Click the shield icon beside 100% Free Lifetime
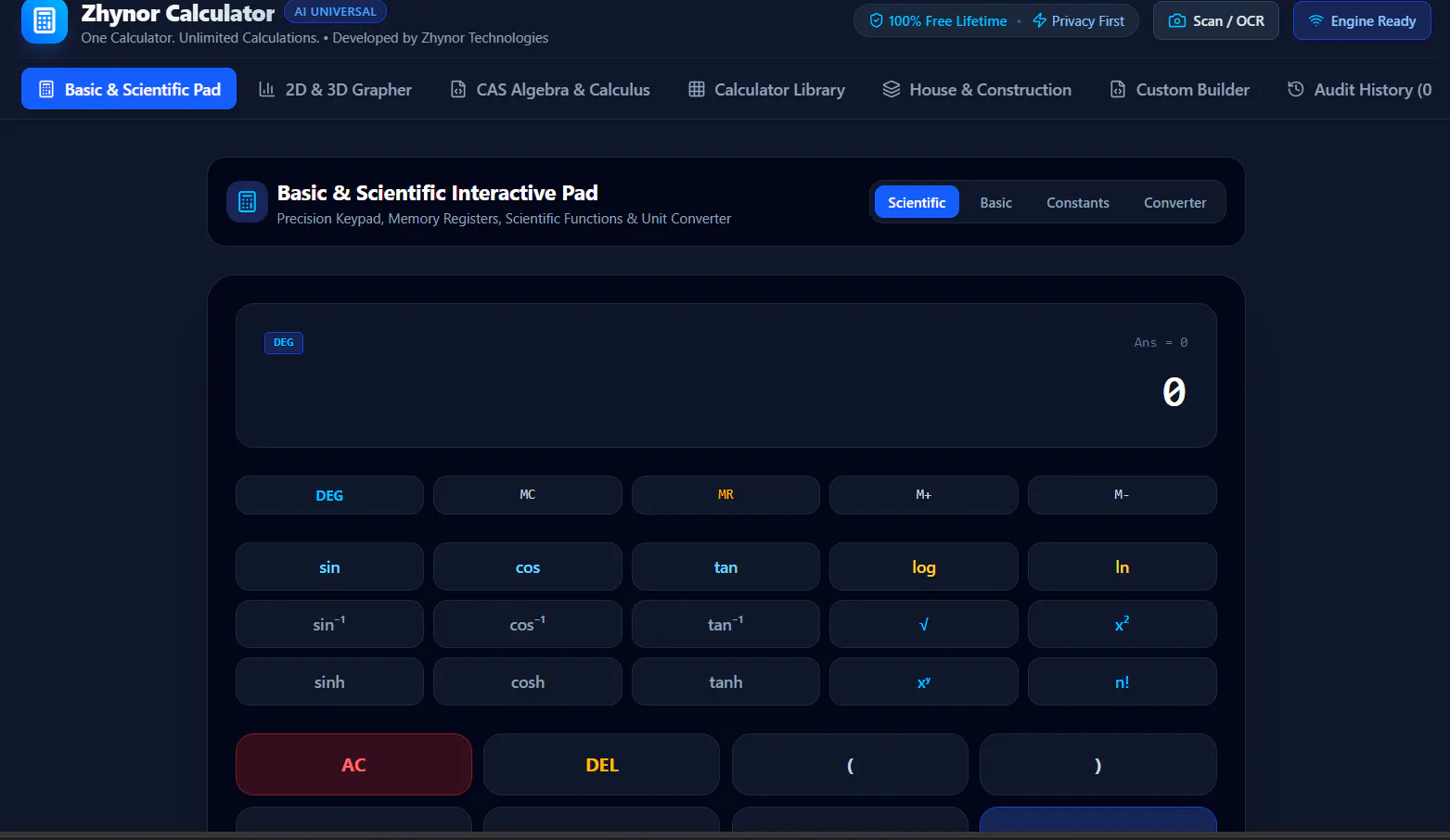This screenshot has width=1450, height=840. [876, 20]
